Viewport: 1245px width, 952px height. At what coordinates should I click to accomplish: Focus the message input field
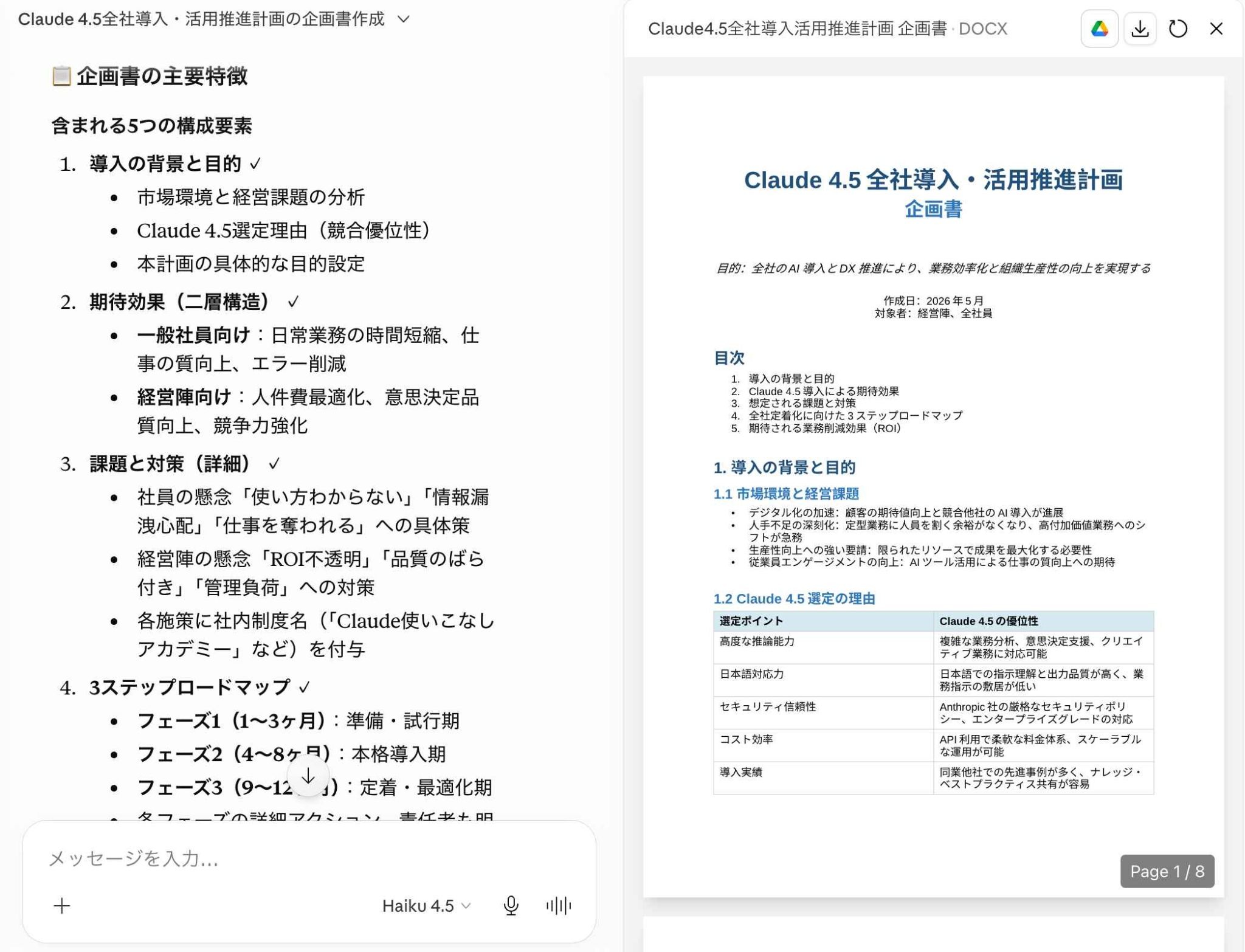tap(309, 858)
